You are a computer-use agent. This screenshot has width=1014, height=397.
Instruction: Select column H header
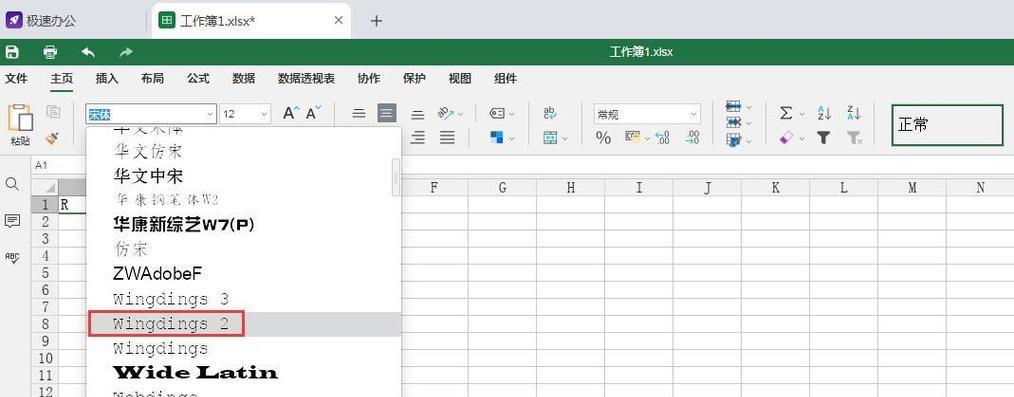click(570, 188)
